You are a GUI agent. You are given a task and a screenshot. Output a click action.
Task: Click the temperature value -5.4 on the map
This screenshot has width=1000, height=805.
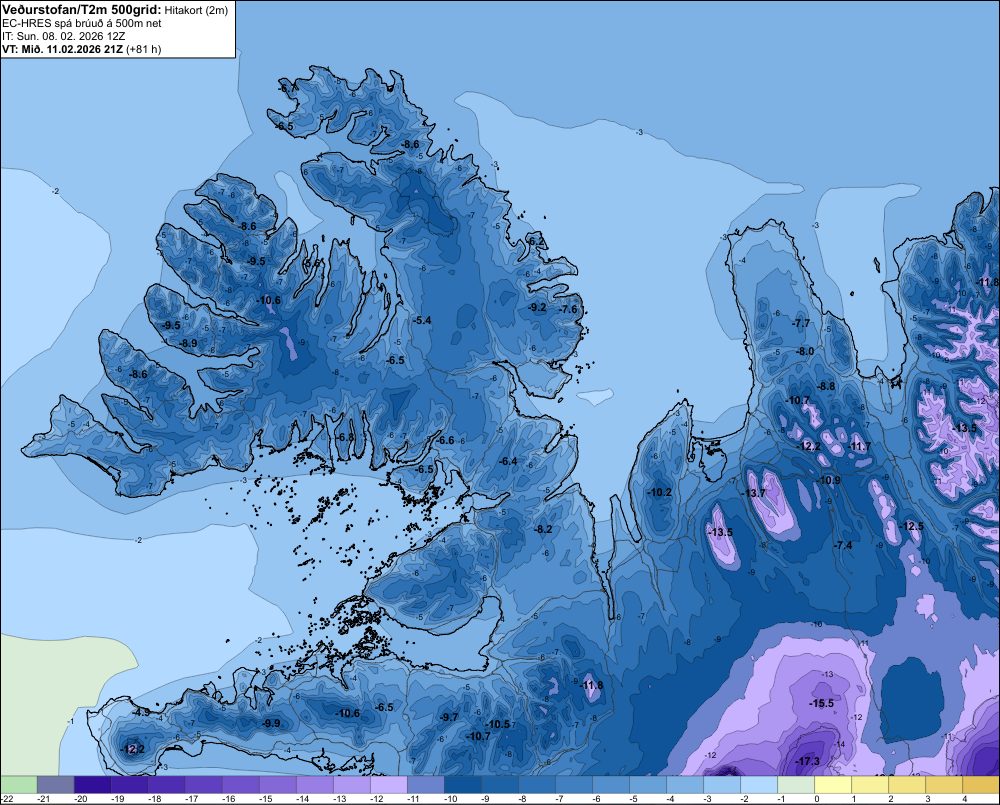tap(422, 320)
